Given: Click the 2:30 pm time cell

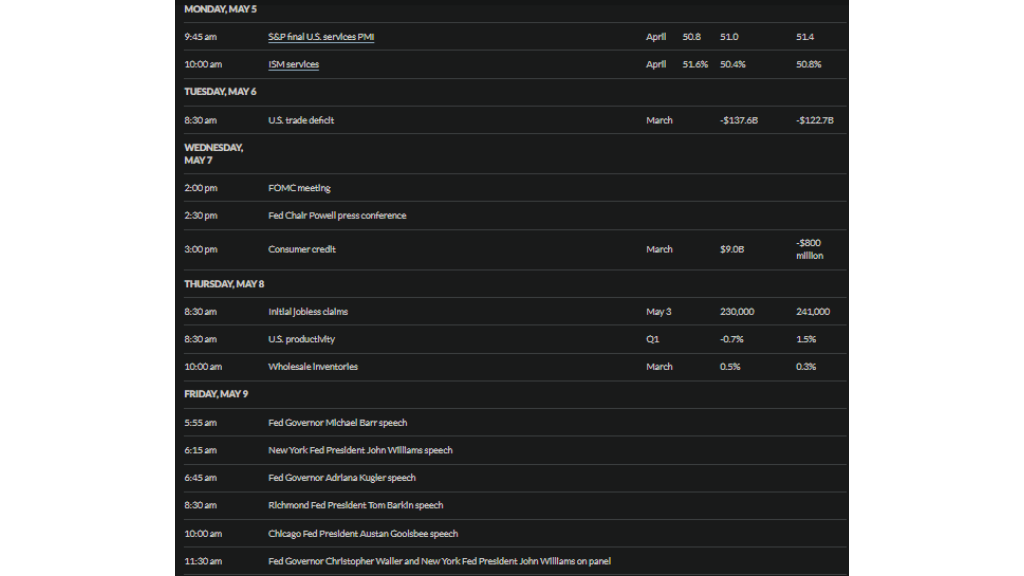Looking at the screenshot, I should coord(200,216).
